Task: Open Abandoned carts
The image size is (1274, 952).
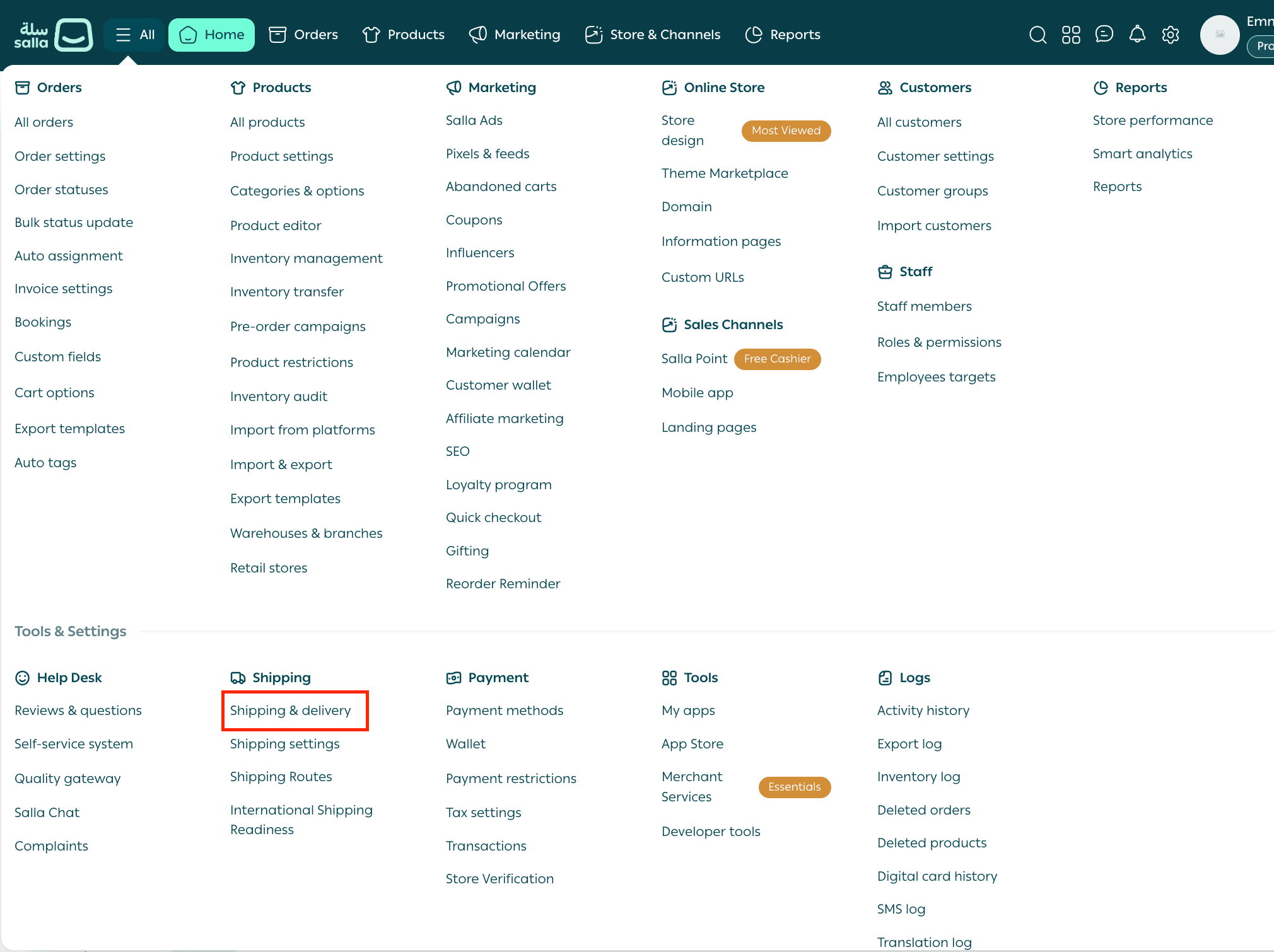Action: pyautogui.click(x=501, y=187)
